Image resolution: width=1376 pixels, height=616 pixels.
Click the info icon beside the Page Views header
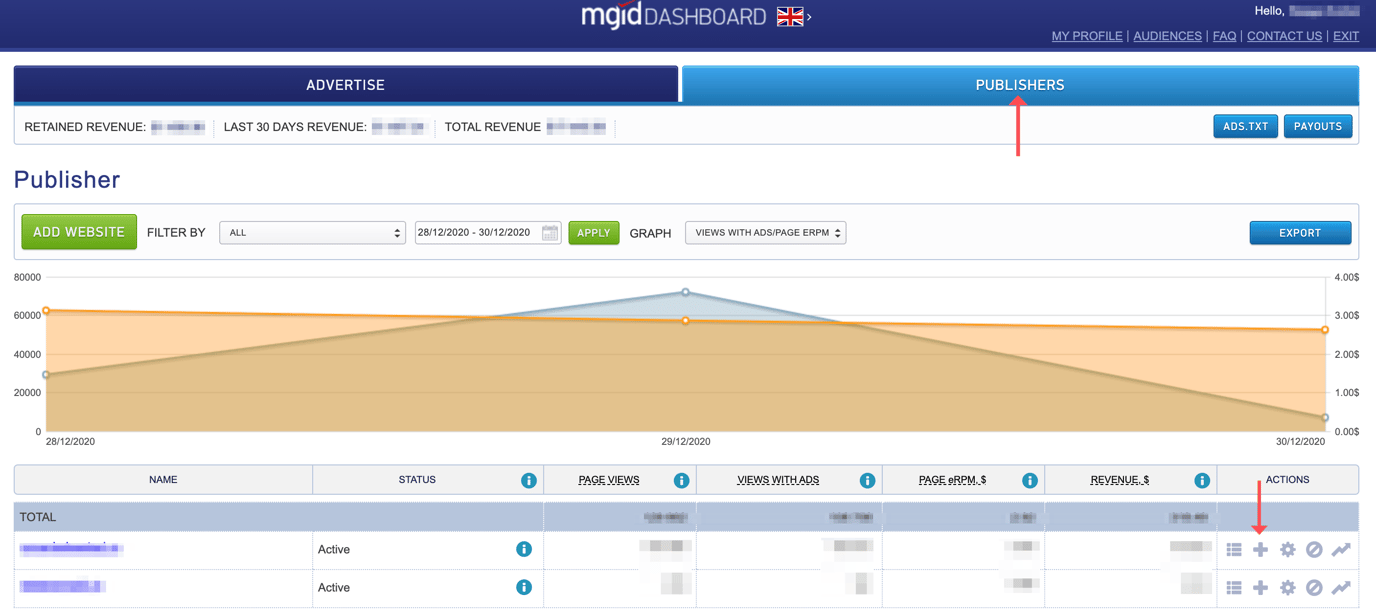coord(681,480)
